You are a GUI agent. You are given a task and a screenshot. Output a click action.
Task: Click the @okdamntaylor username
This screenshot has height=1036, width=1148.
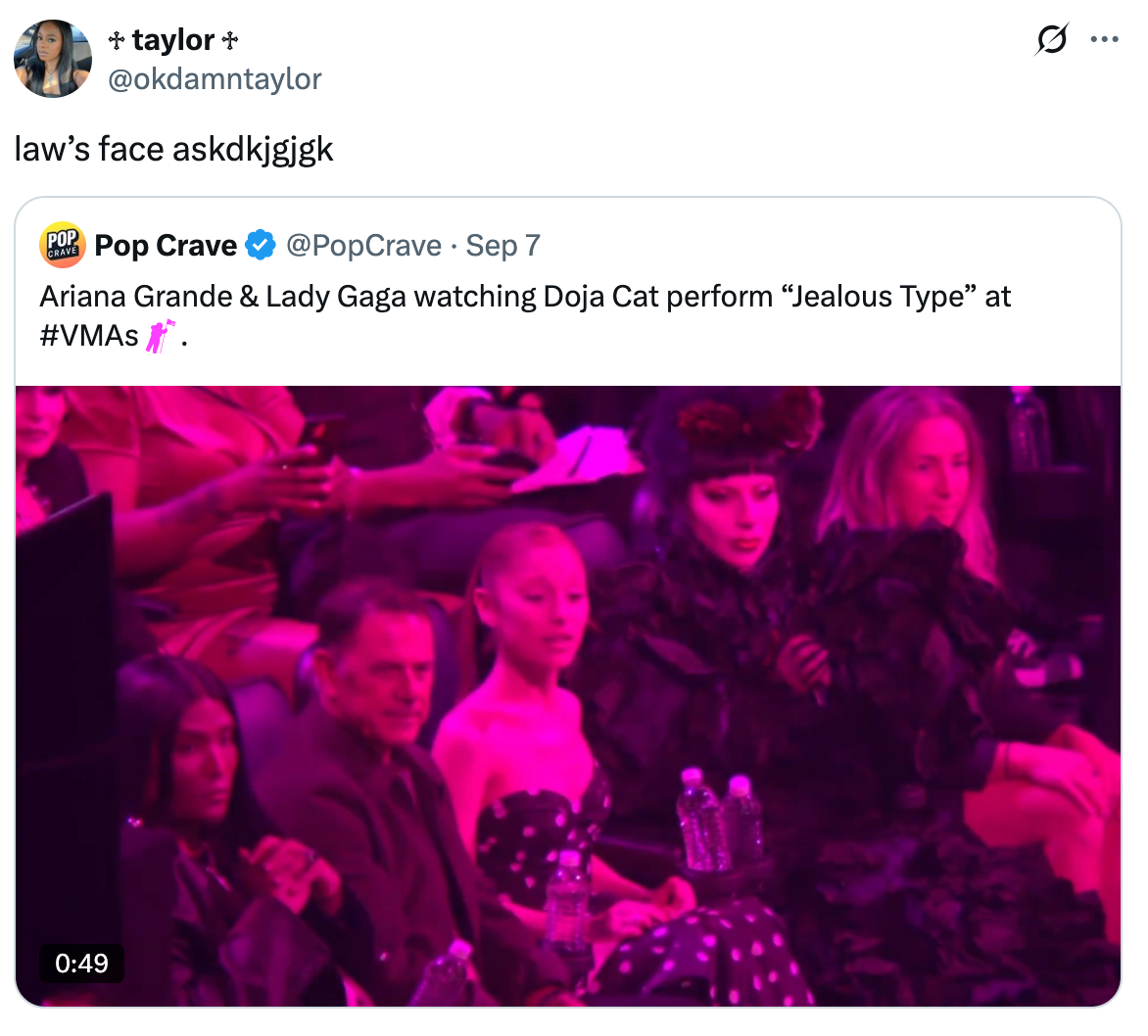[215, 79]
